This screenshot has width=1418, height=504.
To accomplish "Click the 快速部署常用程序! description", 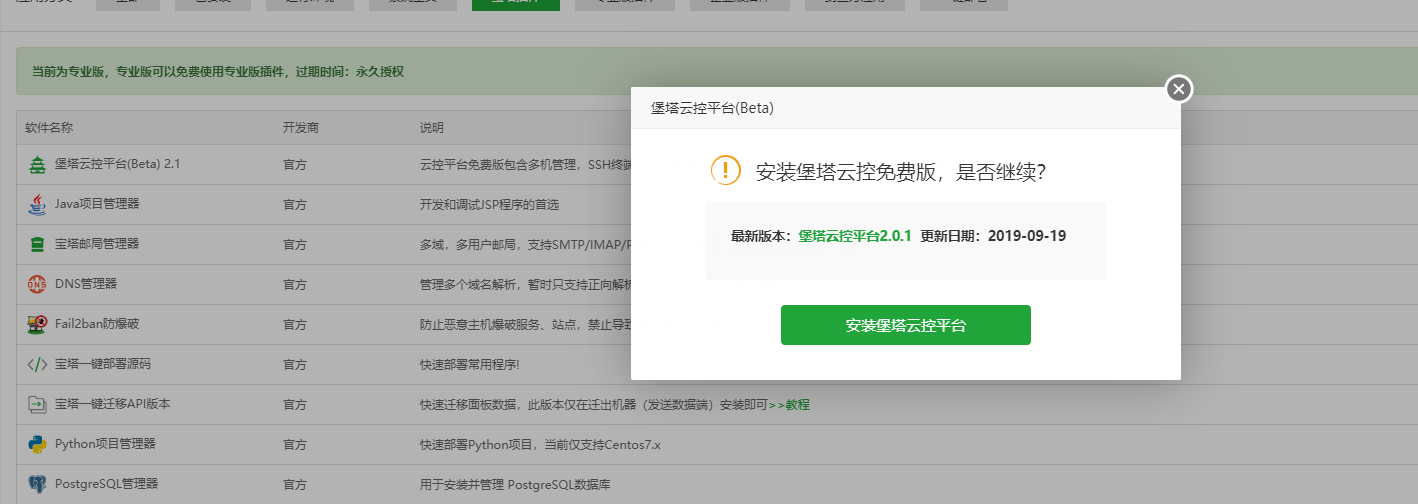I will tap(470, 364).
